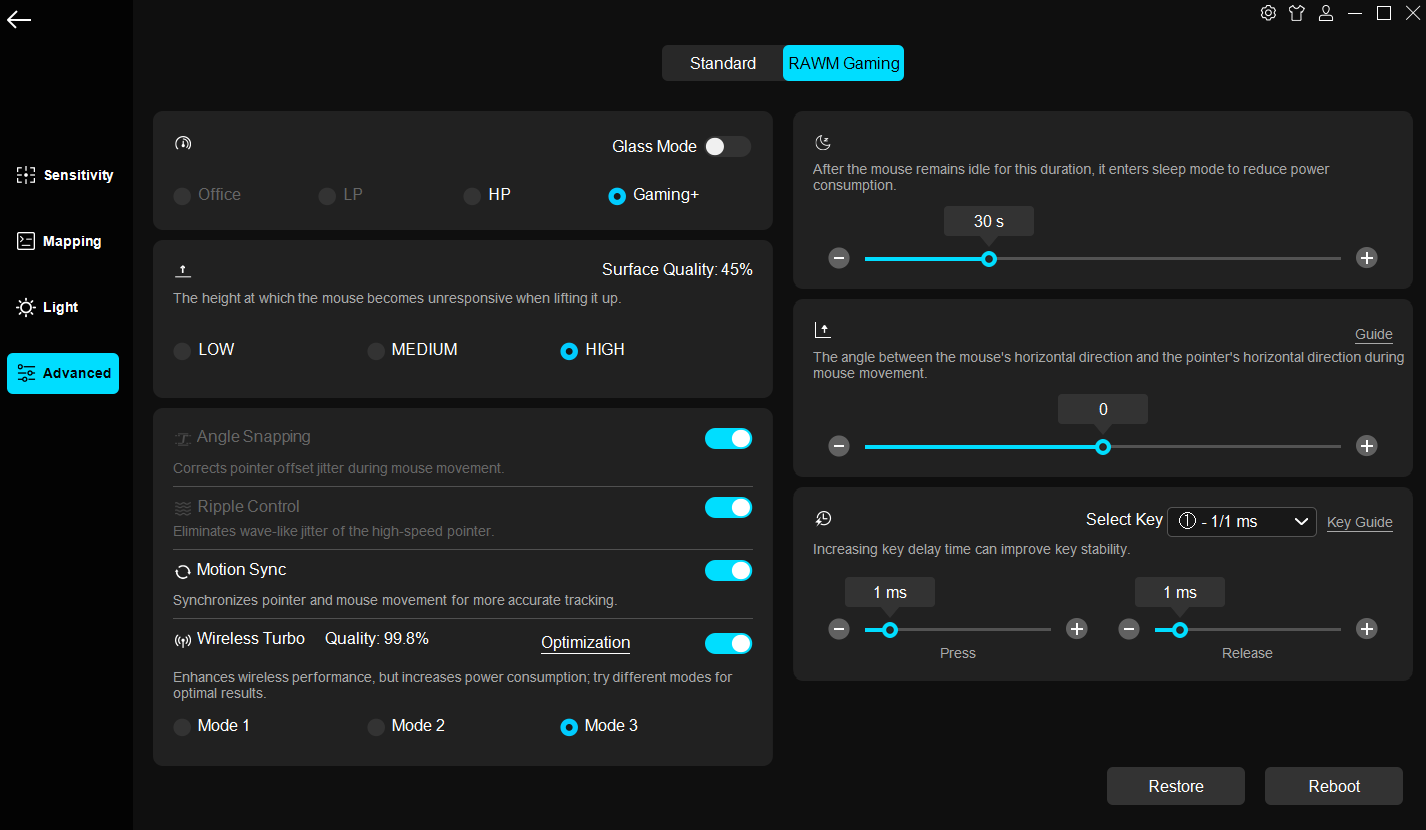
Task: Click the lift-off distance icon
Action: 182,270
